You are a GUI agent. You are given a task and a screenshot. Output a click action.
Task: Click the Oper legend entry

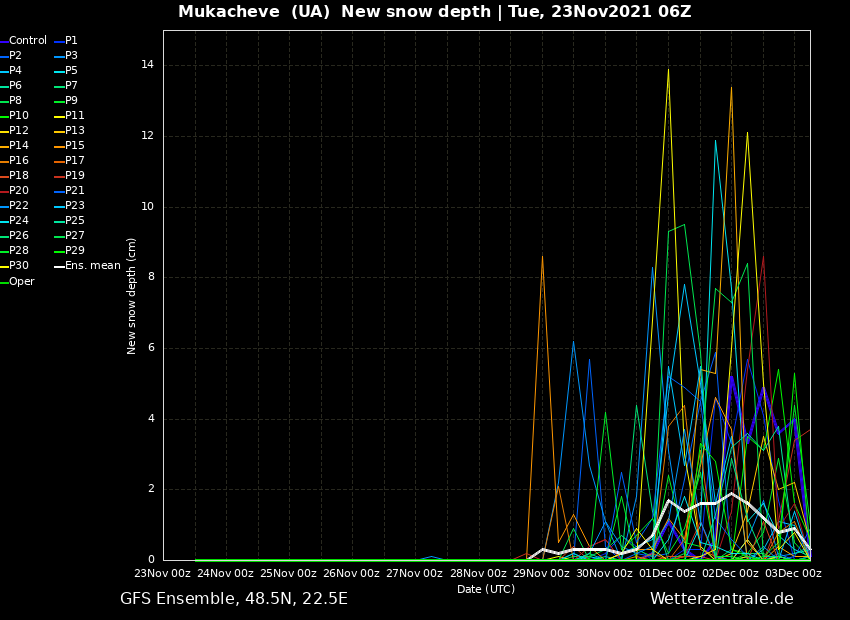click(21, 282)
